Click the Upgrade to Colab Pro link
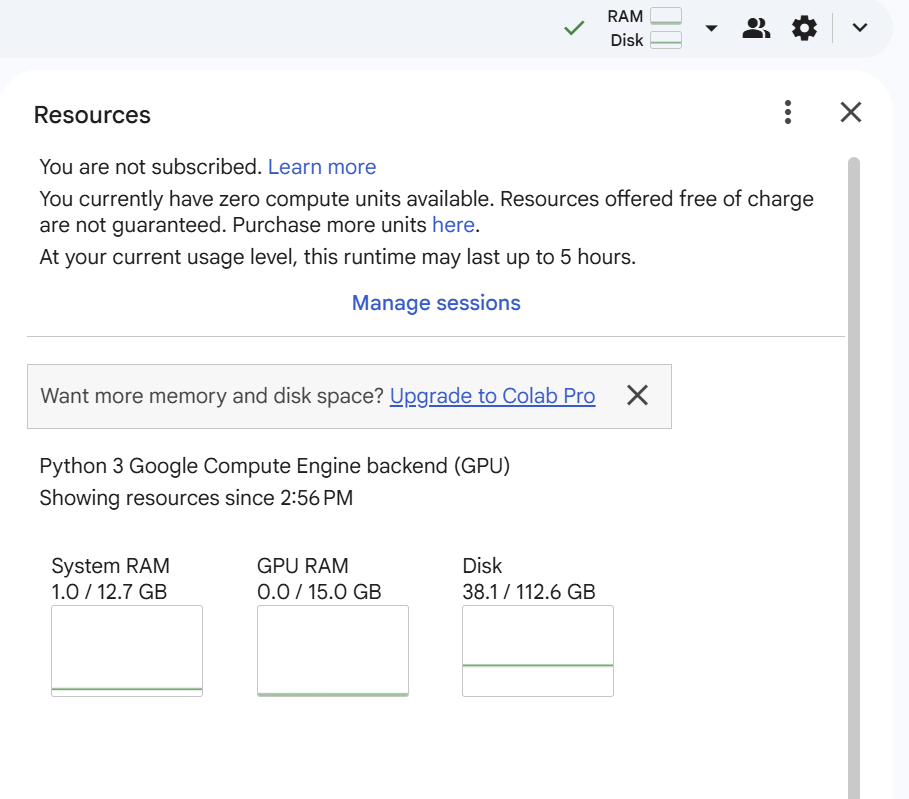Viewport: 909px width, 799px height. (492, 396)
